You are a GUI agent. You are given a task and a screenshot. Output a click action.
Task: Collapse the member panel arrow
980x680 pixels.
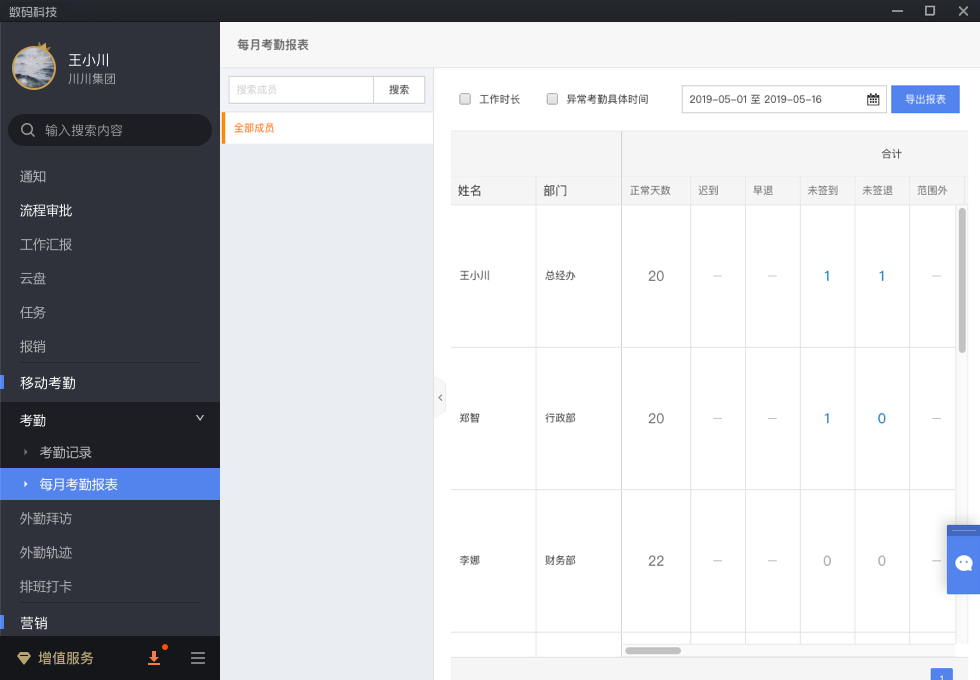[x=440, y=398]
